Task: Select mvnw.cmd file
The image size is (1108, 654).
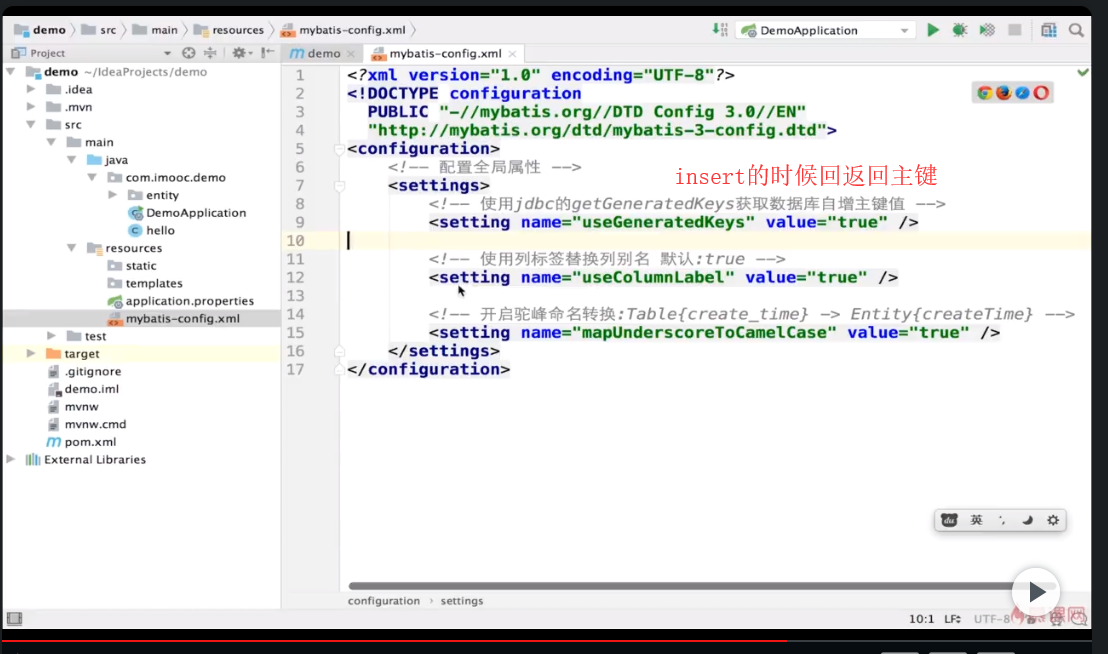Action: [86, 424]
